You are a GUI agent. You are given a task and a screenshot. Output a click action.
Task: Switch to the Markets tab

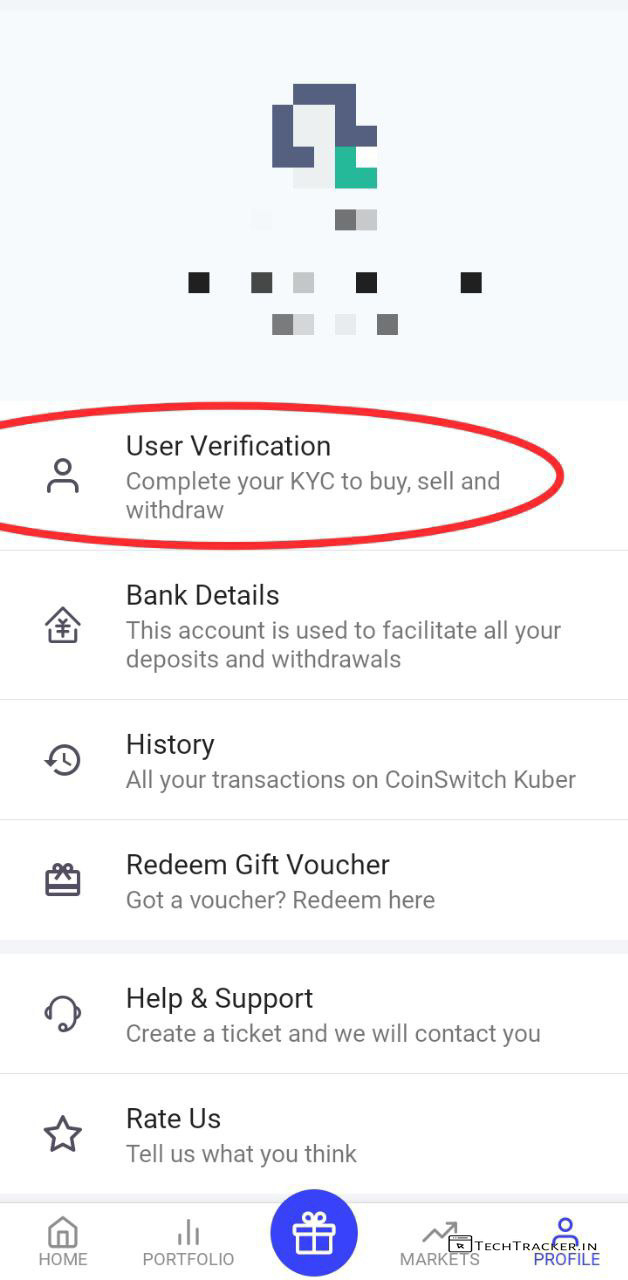pyautogui.click(x=439, y=1242)
